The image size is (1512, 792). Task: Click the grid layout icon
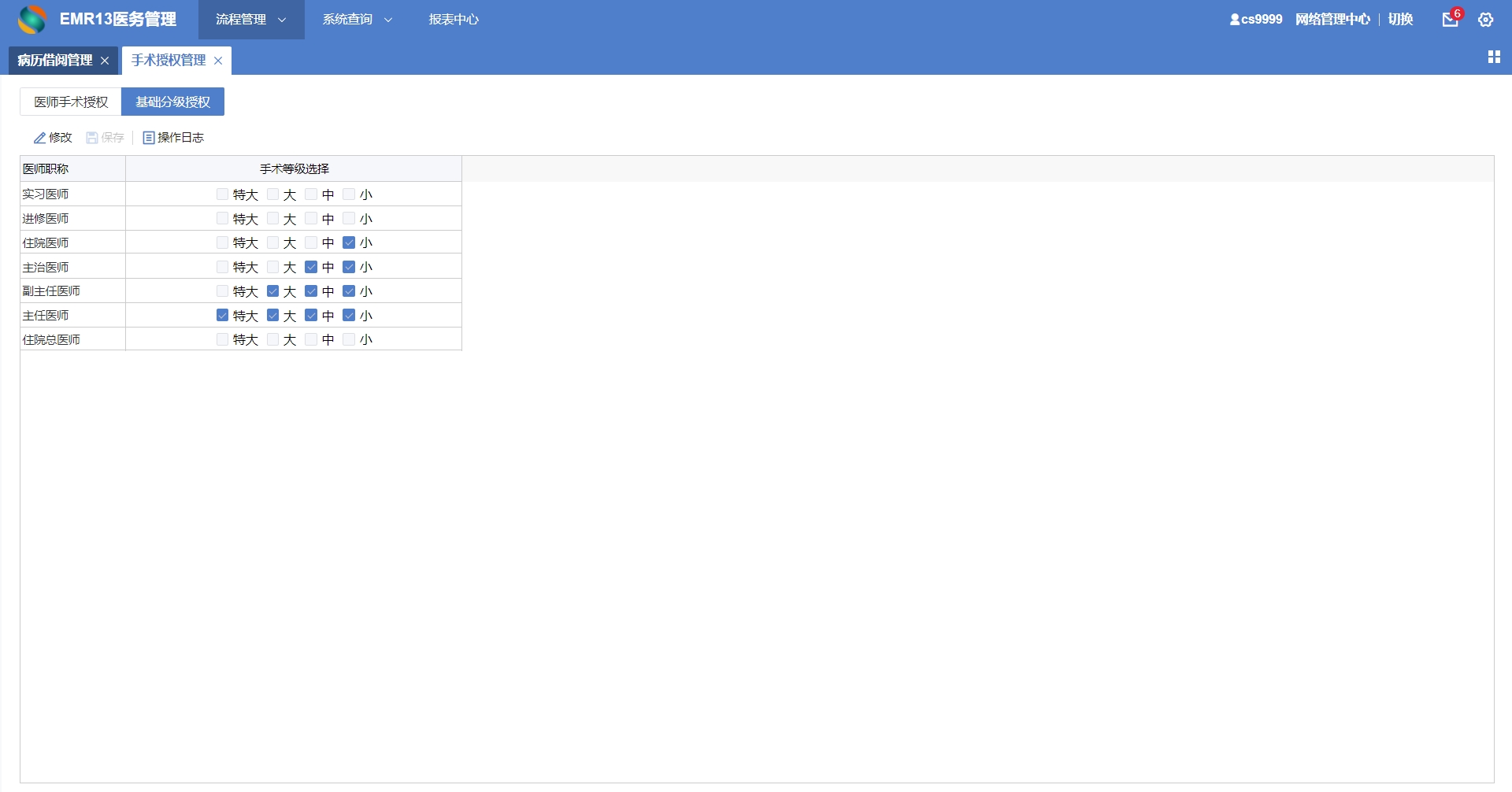tap(1494, 57)
